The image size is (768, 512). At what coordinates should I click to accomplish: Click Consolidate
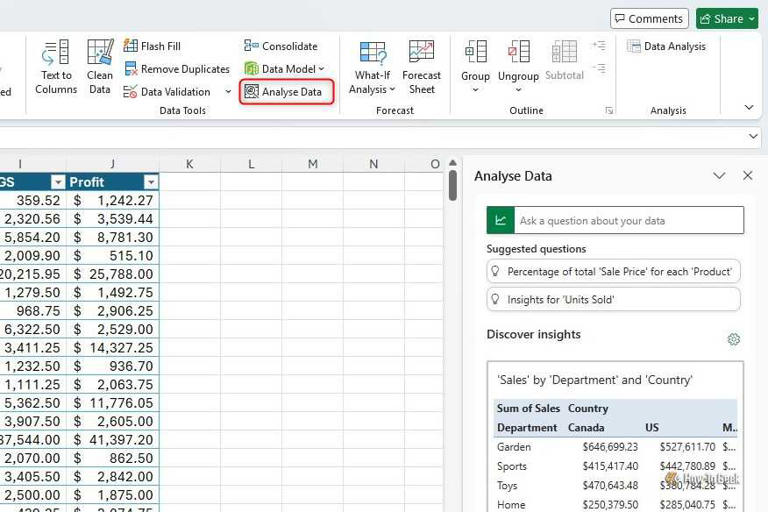pos(281,46)
